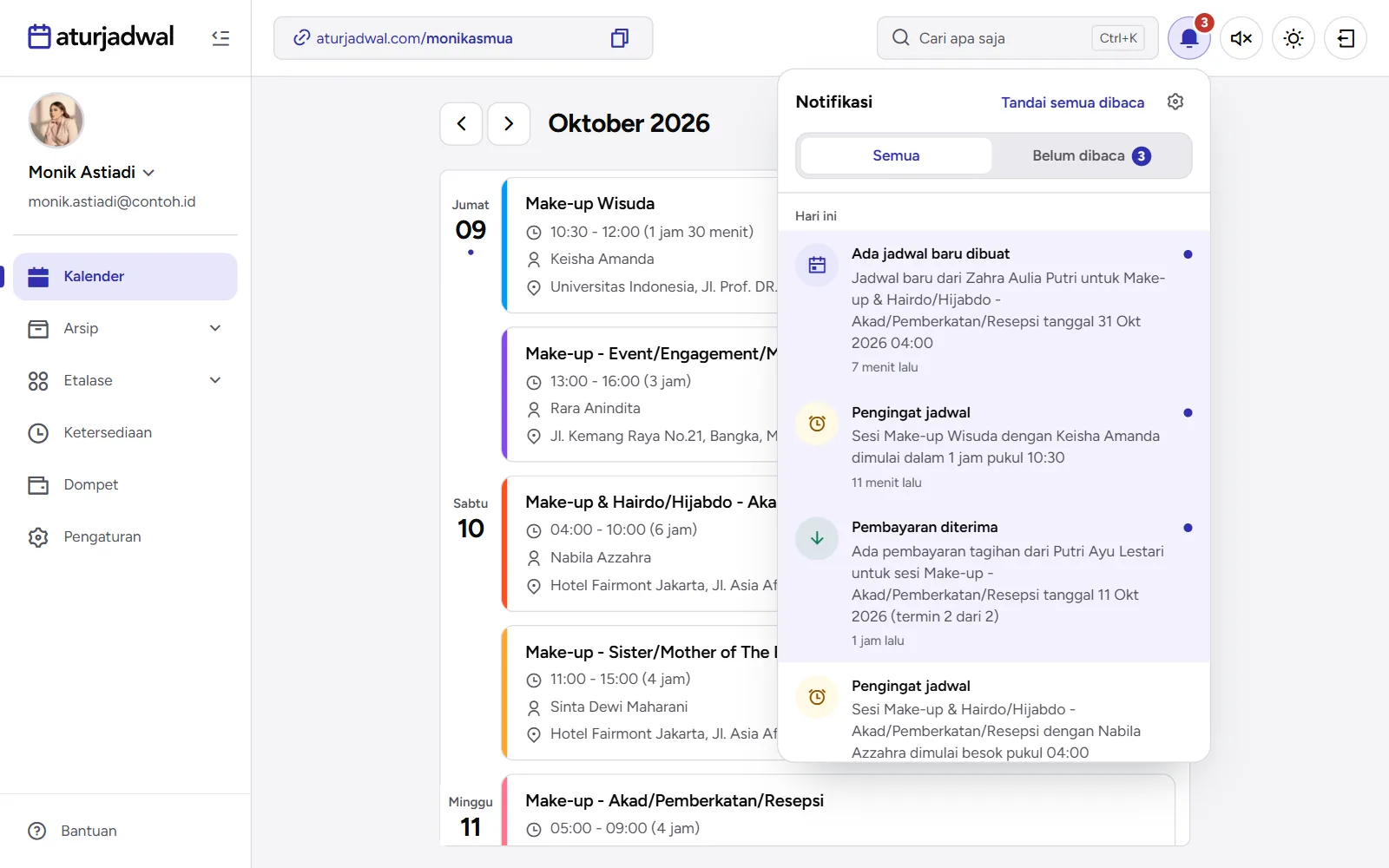Image resolution: width=1389 pixels, height=868 pixels.
Task: Select the Semua notifications tab
Action: tap(896, 155)
